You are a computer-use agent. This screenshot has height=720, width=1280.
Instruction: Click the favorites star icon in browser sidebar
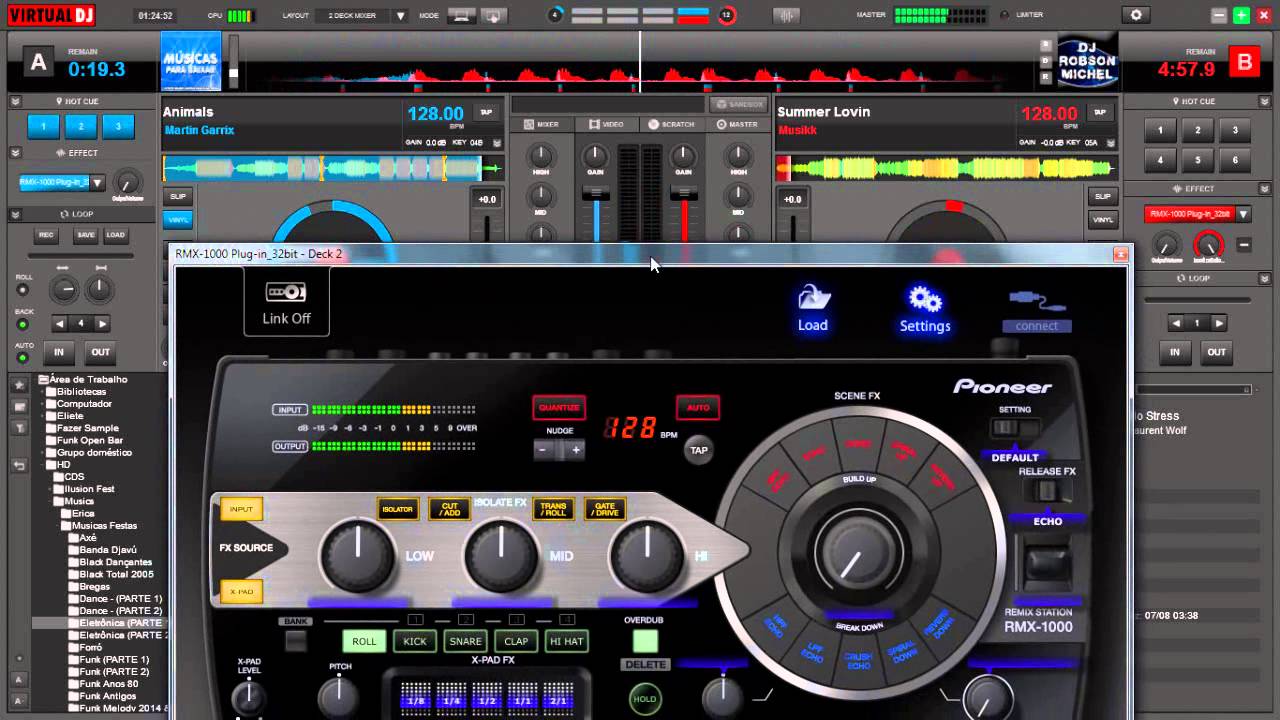coord(19,385)
